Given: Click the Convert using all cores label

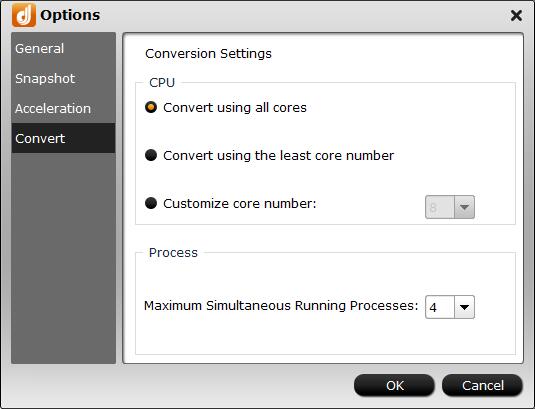Looking at the screenshot, I should point(235,107).
